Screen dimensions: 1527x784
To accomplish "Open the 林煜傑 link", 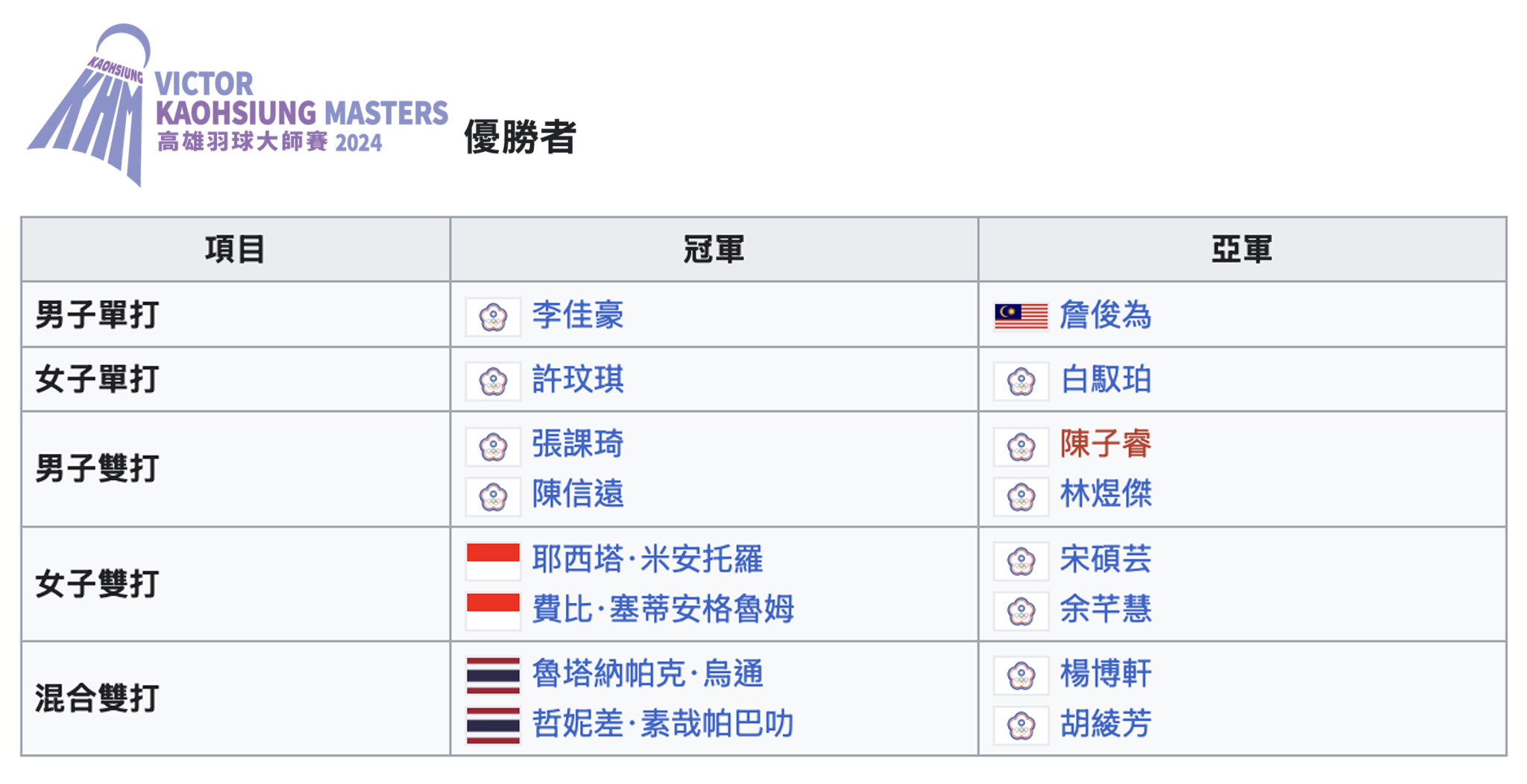I will pyautogui.click(x=1106, y=494).
